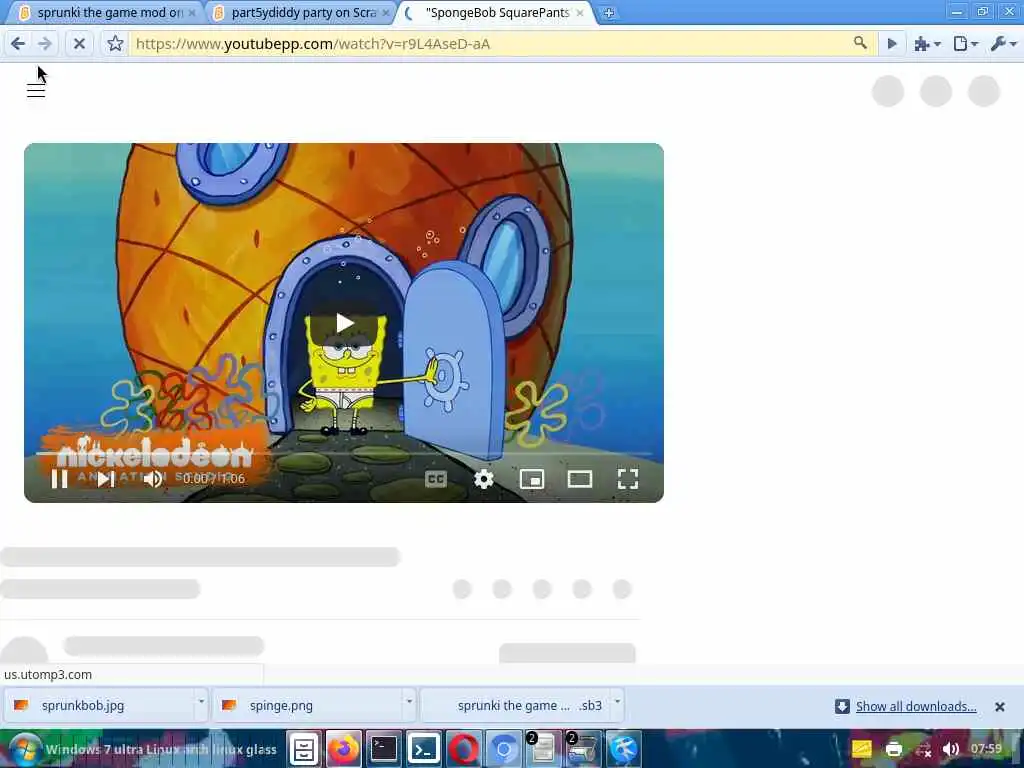1024x768 pixels.
Task: Switch to the 'part5ydiddy party' tab
Action: click(x=298, y=12)
